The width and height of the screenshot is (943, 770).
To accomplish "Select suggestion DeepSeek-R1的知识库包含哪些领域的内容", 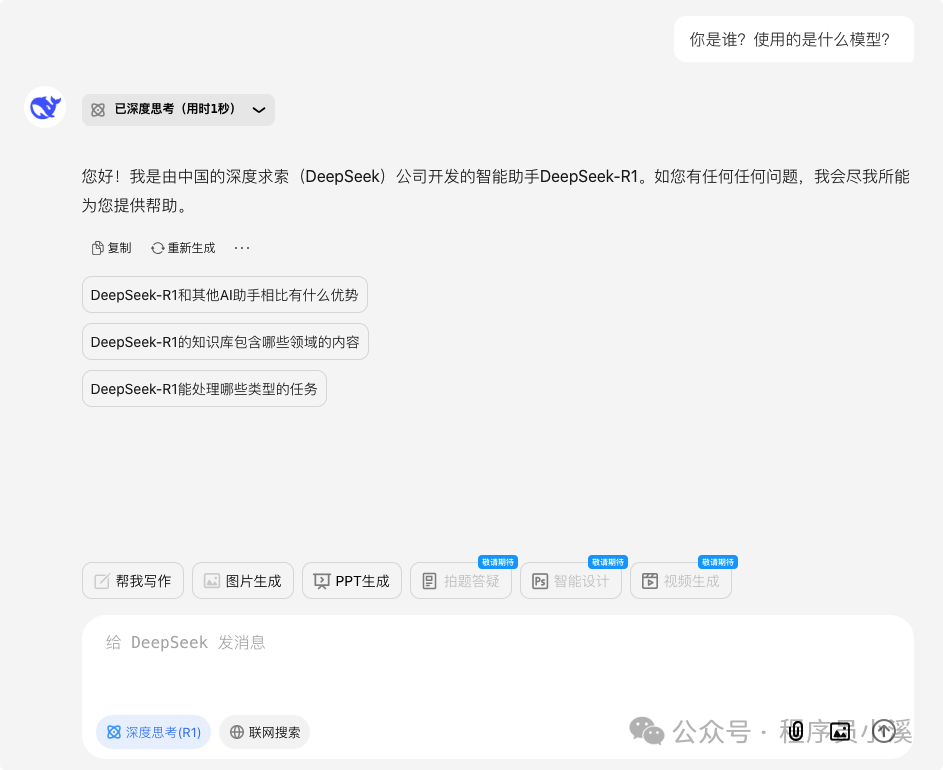I will [x=225, y=342].
